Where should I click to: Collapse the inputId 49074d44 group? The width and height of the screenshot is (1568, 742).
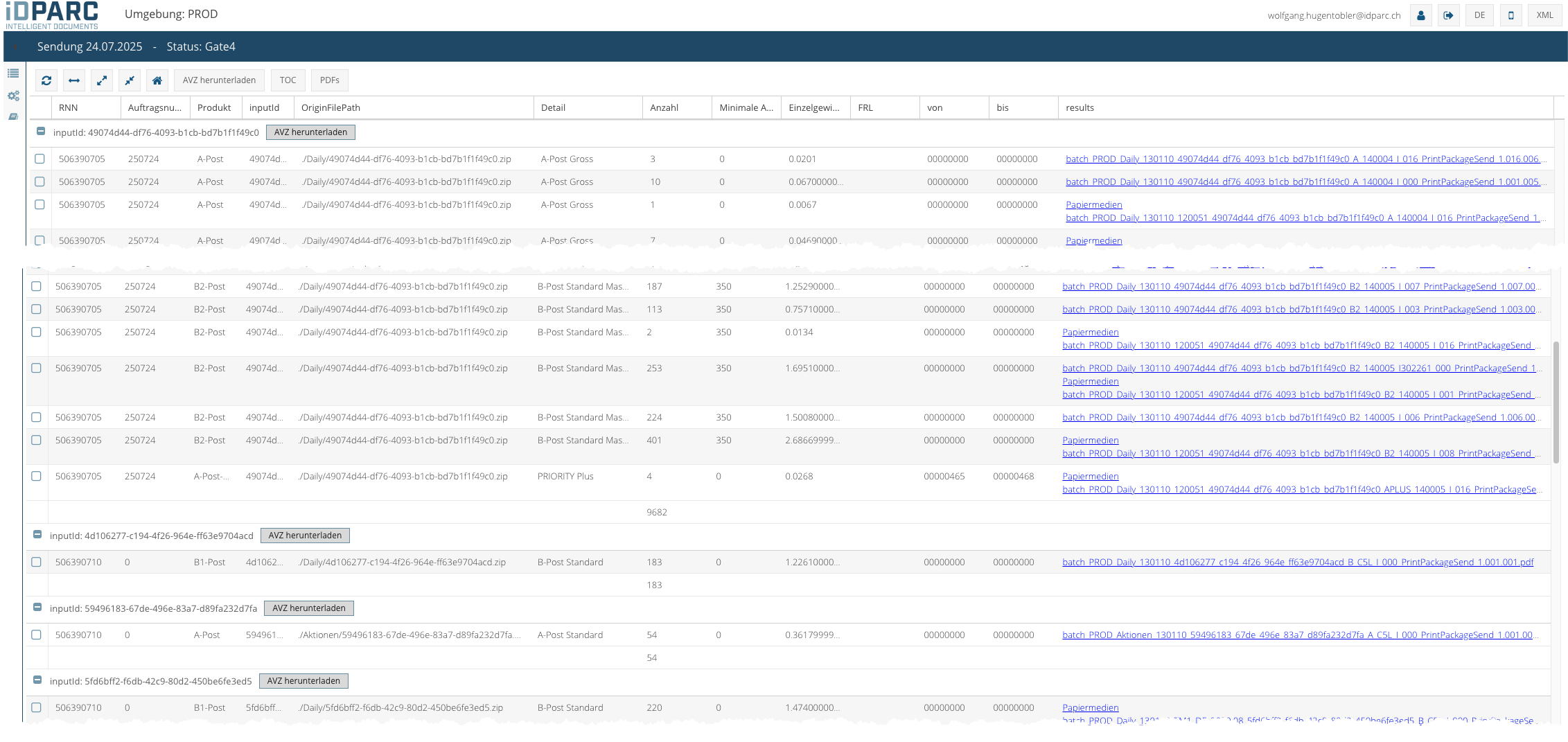tap(41, 131)
